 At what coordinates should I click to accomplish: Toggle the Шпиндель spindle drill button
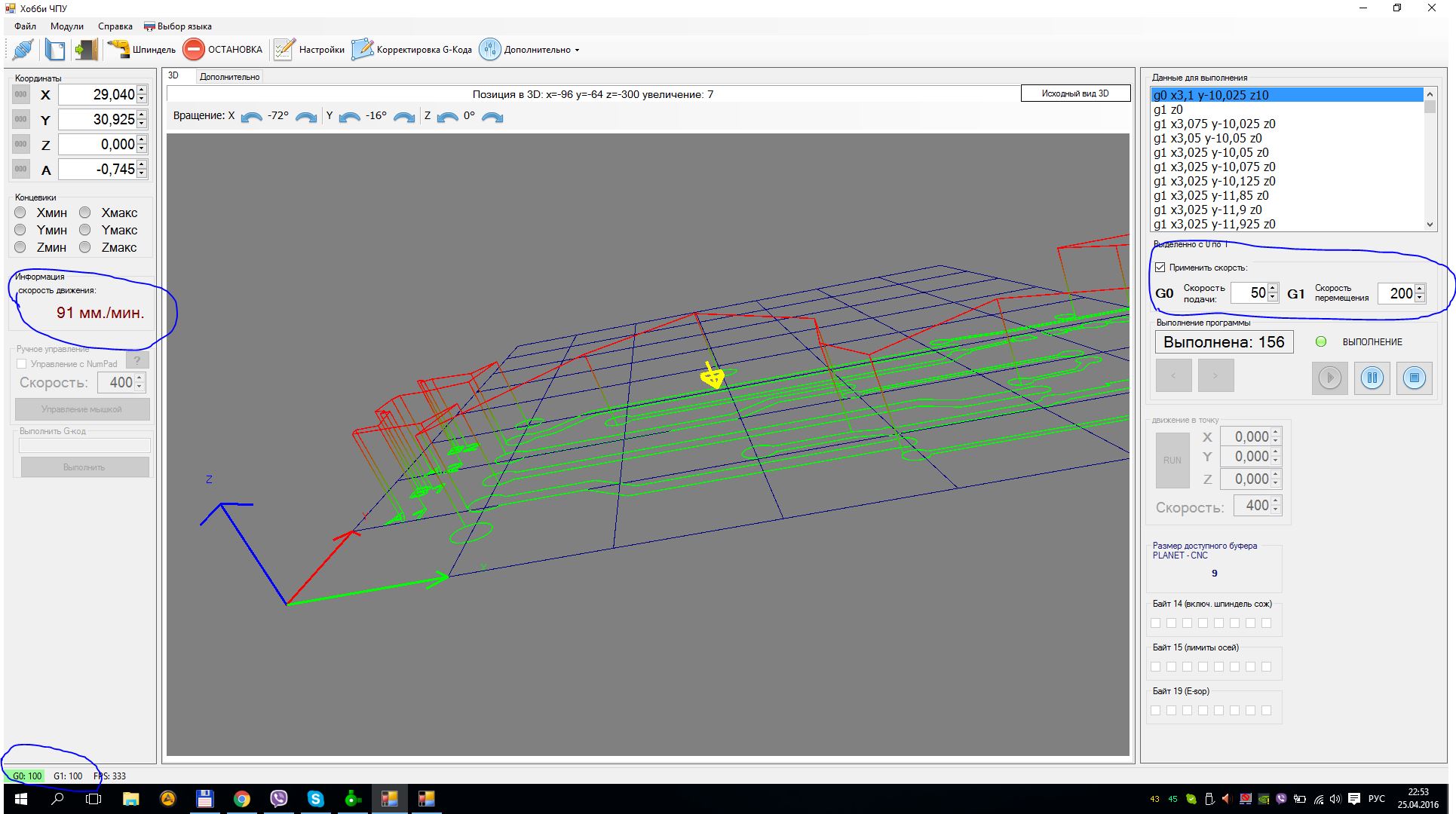point(141,50)
